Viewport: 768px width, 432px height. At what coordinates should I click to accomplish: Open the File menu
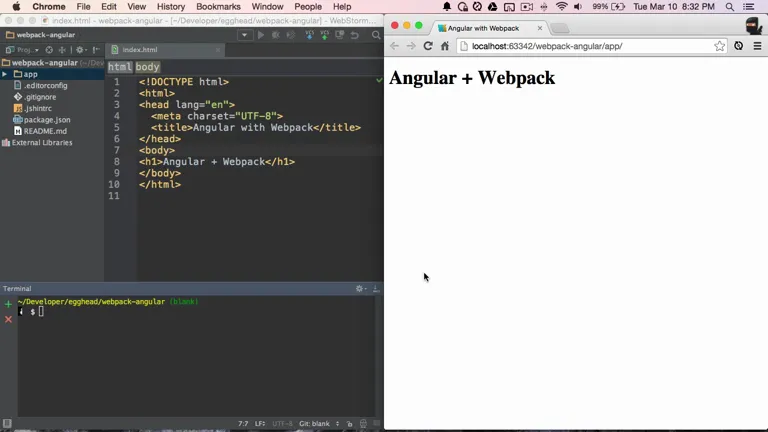pos(83,7)
